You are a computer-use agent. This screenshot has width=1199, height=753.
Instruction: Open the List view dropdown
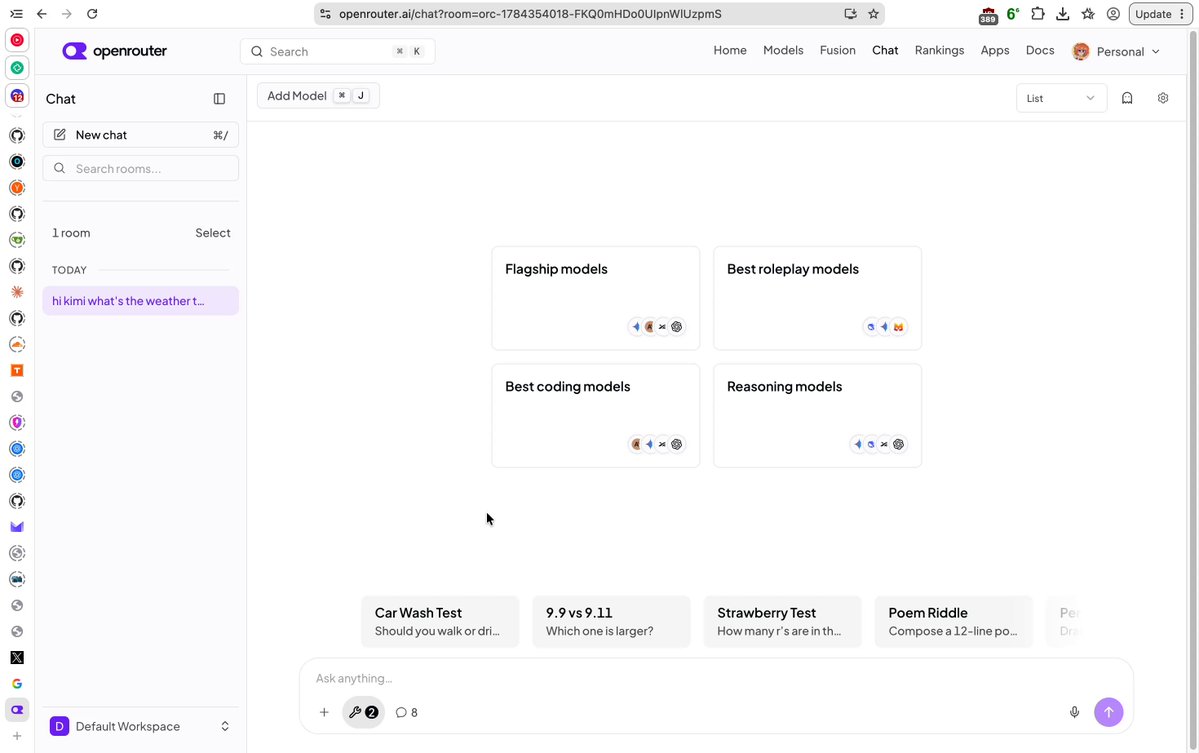[x=1061, y=98]
